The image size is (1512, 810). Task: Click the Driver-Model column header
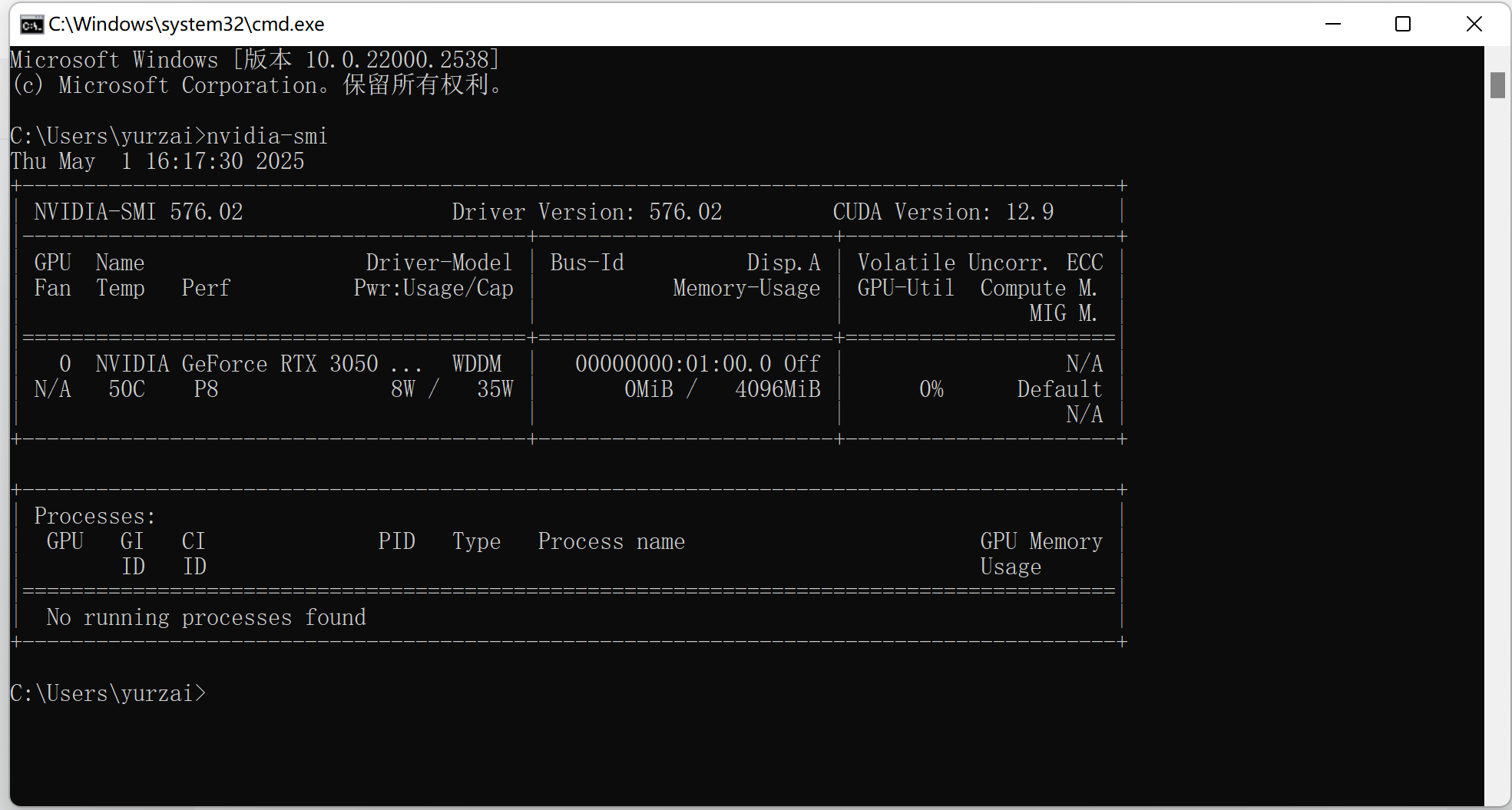point(439,263)
